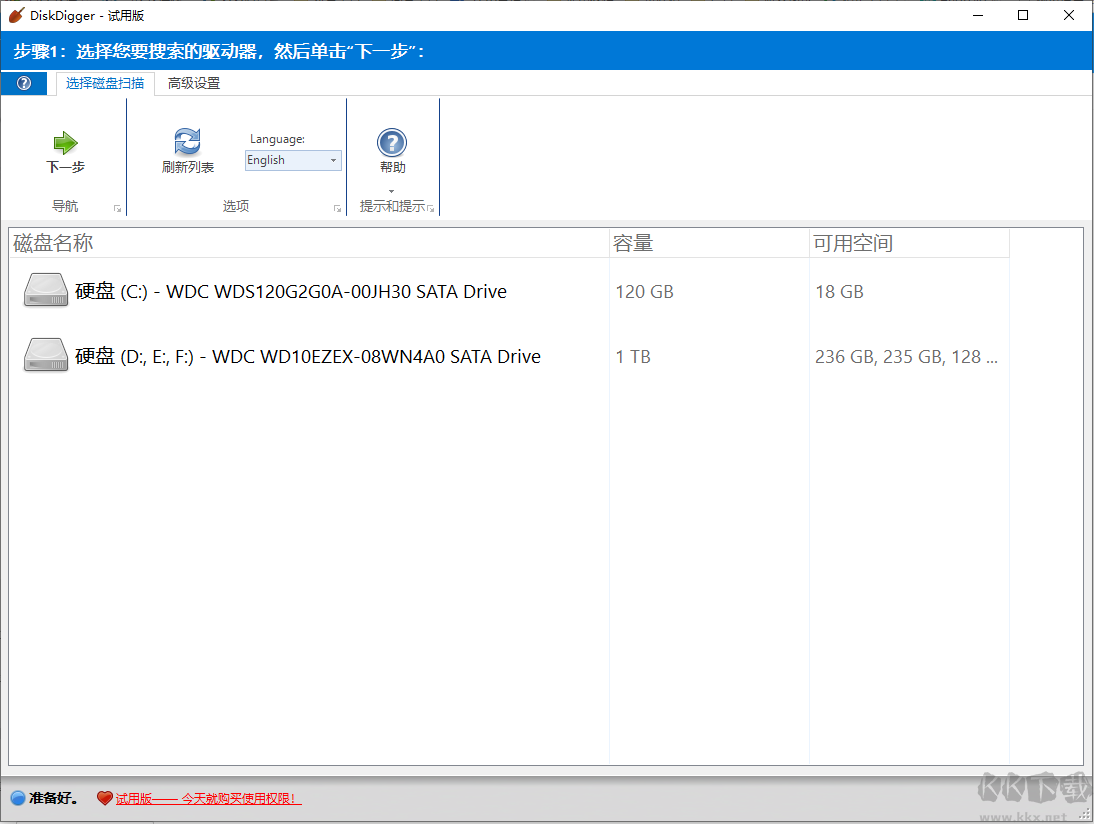The image size is (1094, 824).
Task: Click the Refresh list icon
Action: tap(187, 142)
